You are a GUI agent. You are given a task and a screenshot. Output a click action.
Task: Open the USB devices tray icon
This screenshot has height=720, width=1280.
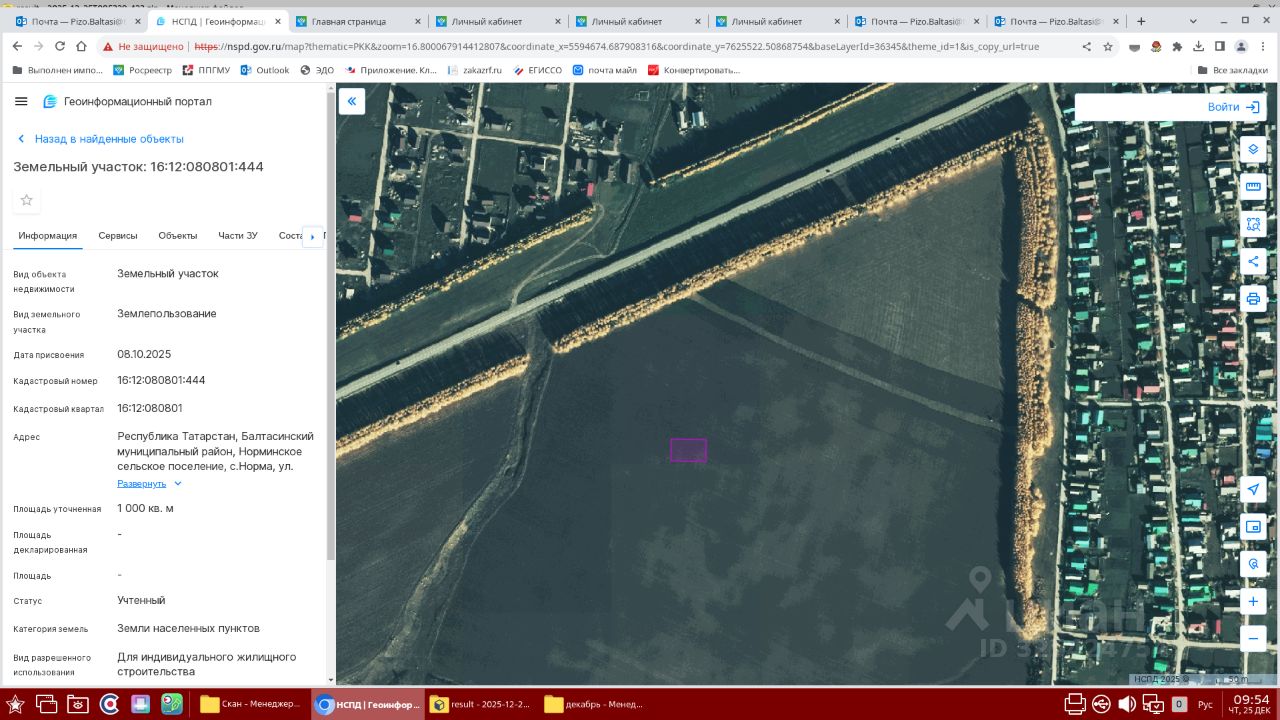pos(1101,704)
